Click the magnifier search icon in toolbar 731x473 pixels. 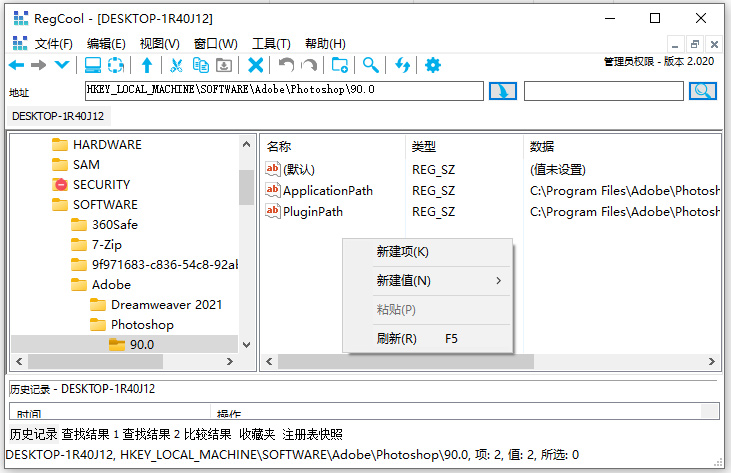pos(371,65)
